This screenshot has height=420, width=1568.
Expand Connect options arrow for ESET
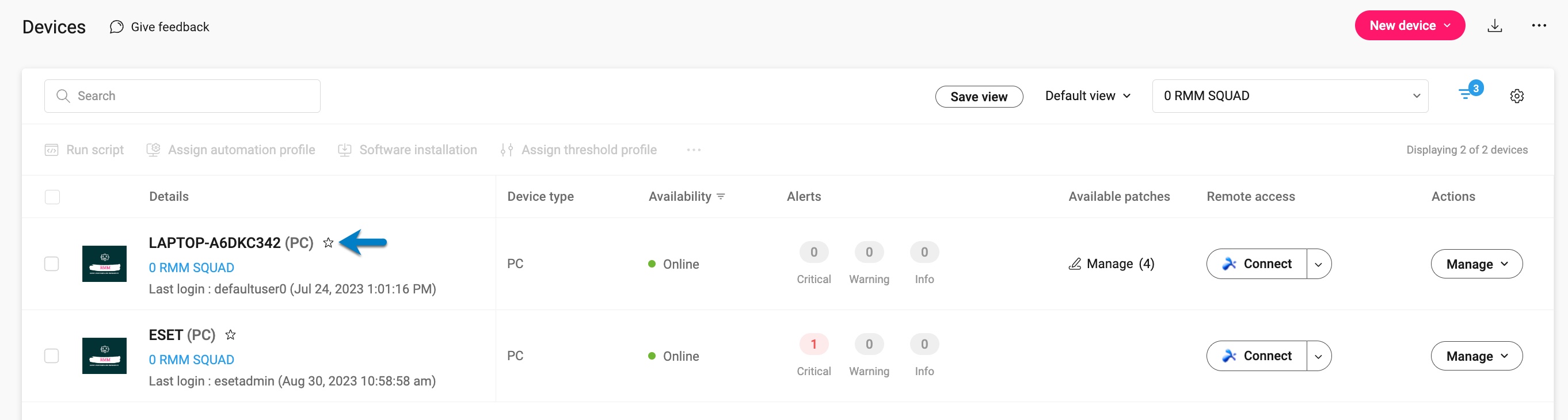(x=1318, y=356)
